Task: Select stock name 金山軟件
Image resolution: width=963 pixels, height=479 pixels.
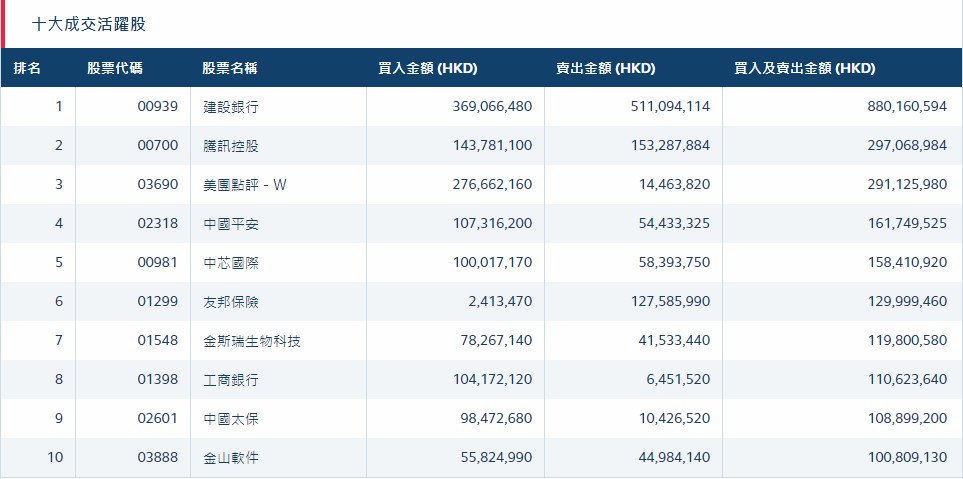Action: point(231,458)
